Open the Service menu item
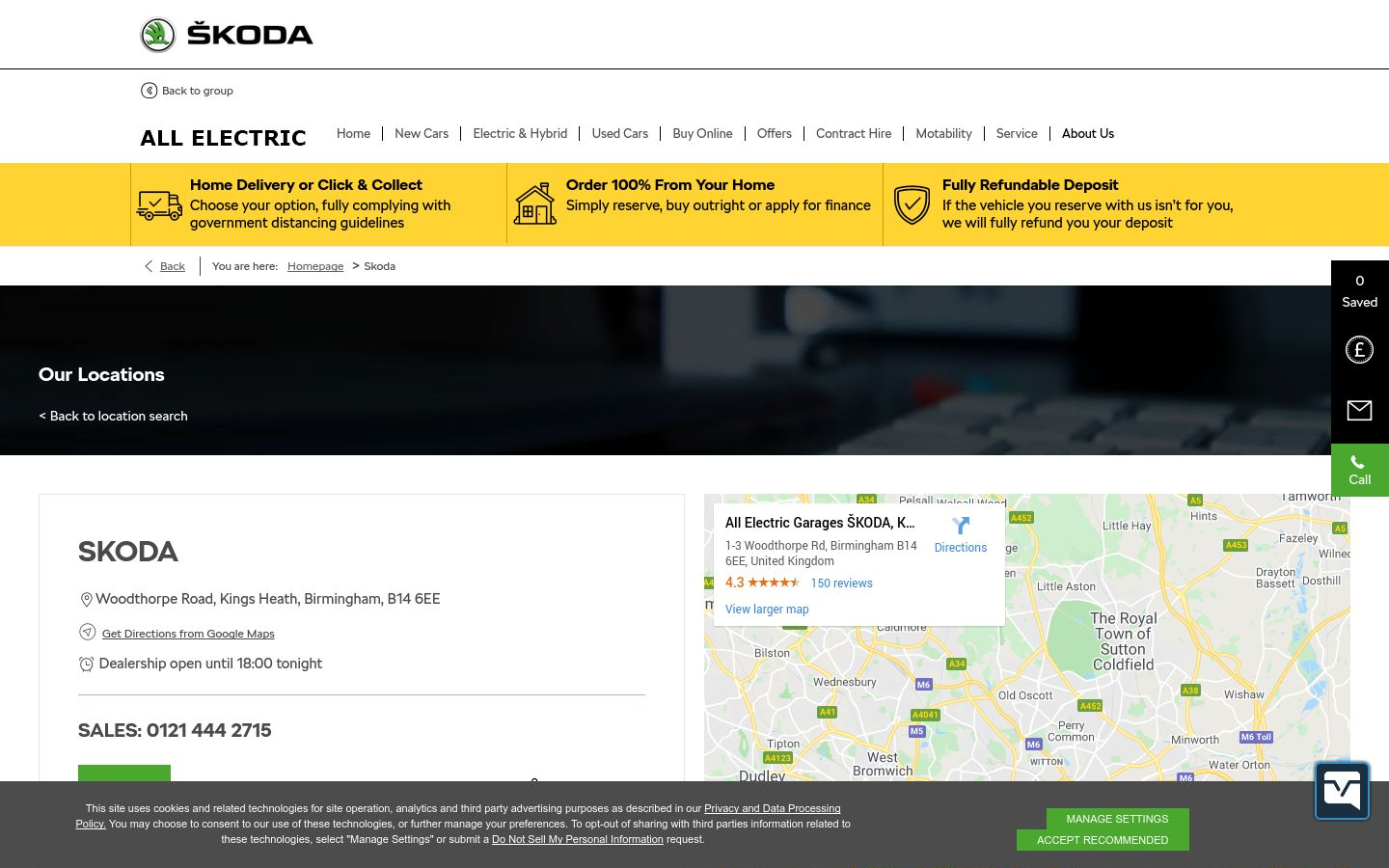 pos(1017,134)
